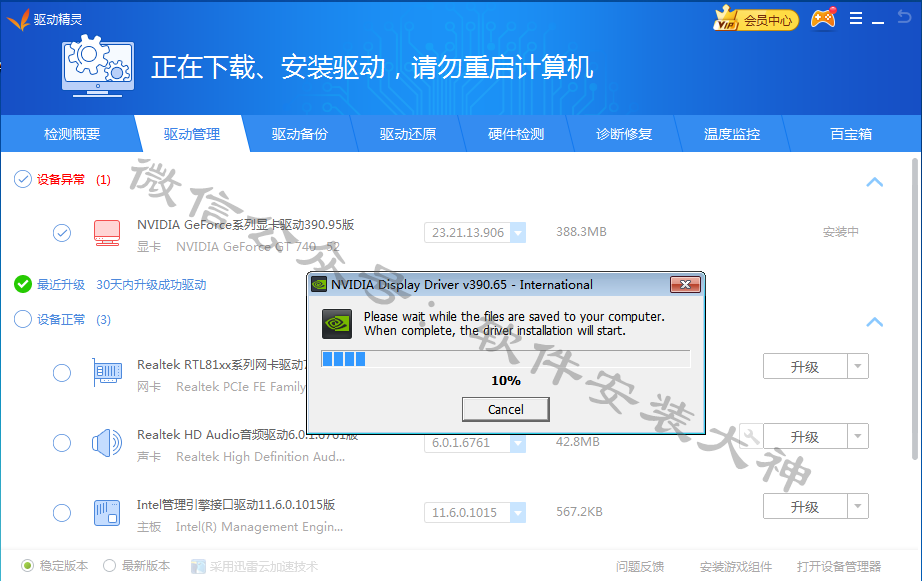This screenshot has height=581, width=922.
Task: Collapse the 设备异常 section chevron
Action: tap(874, 182)
